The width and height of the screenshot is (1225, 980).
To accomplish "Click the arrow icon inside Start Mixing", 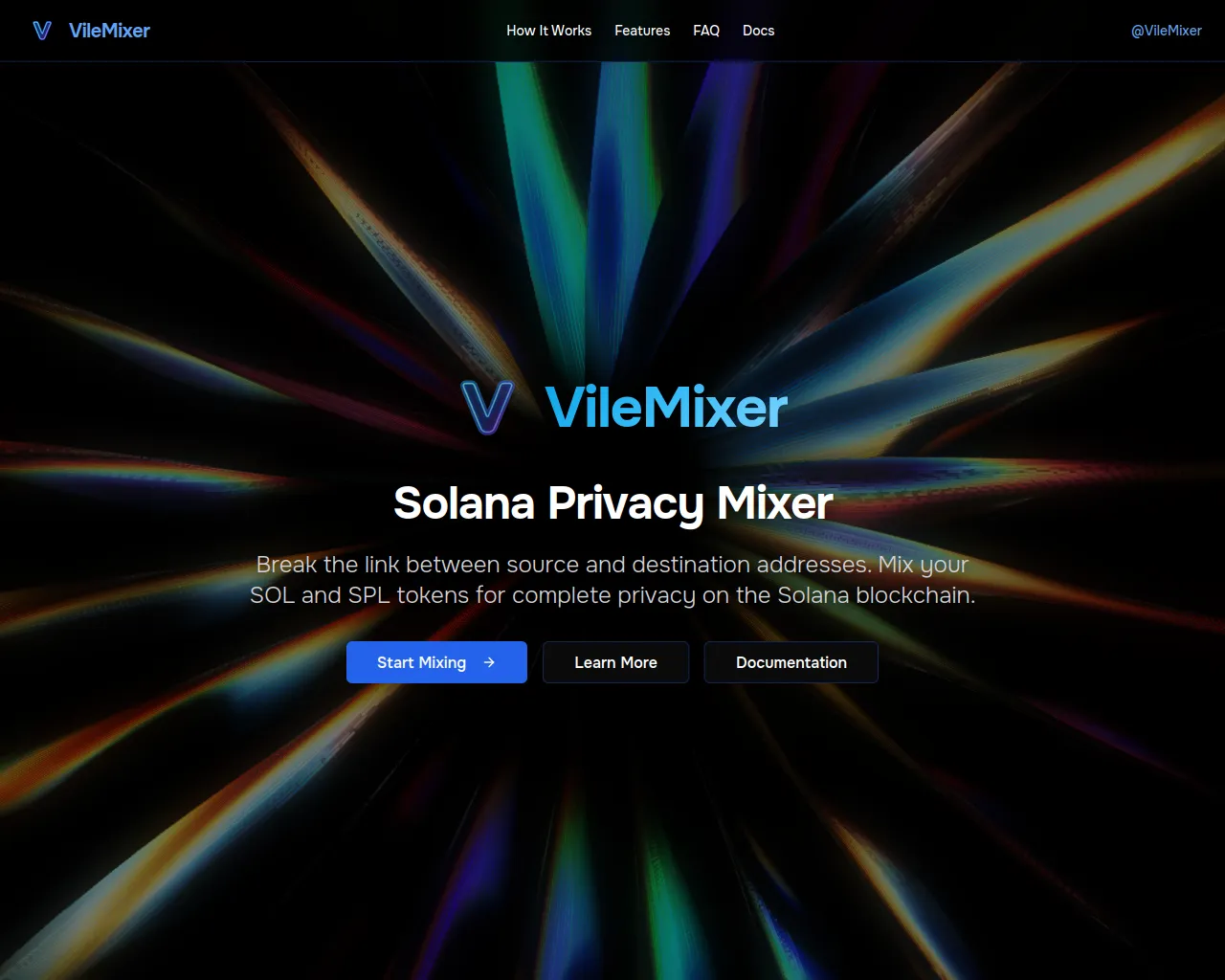I will point(489,662).
